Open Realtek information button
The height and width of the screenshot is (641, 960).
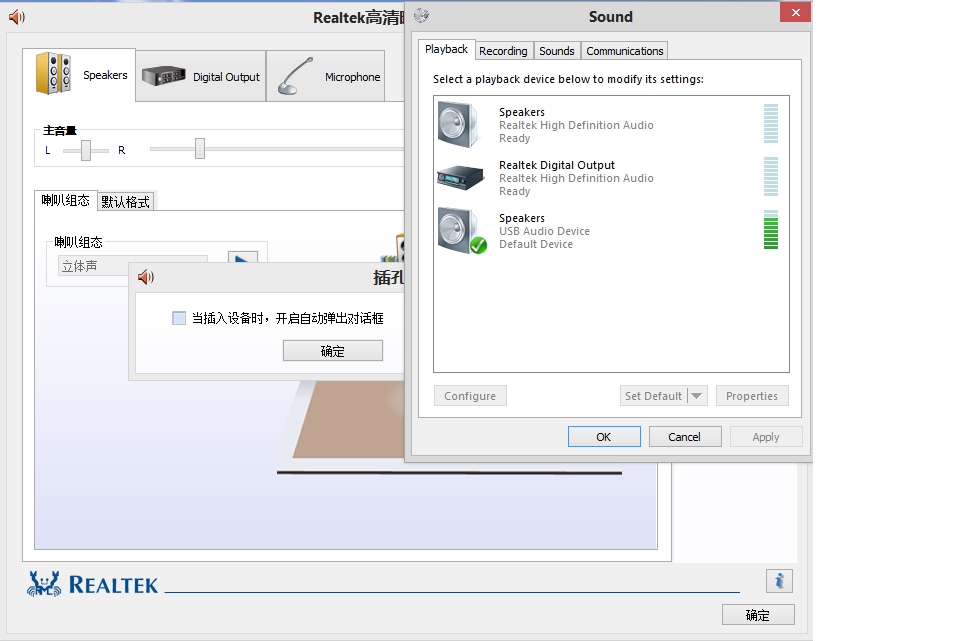[x=779, y=581]
